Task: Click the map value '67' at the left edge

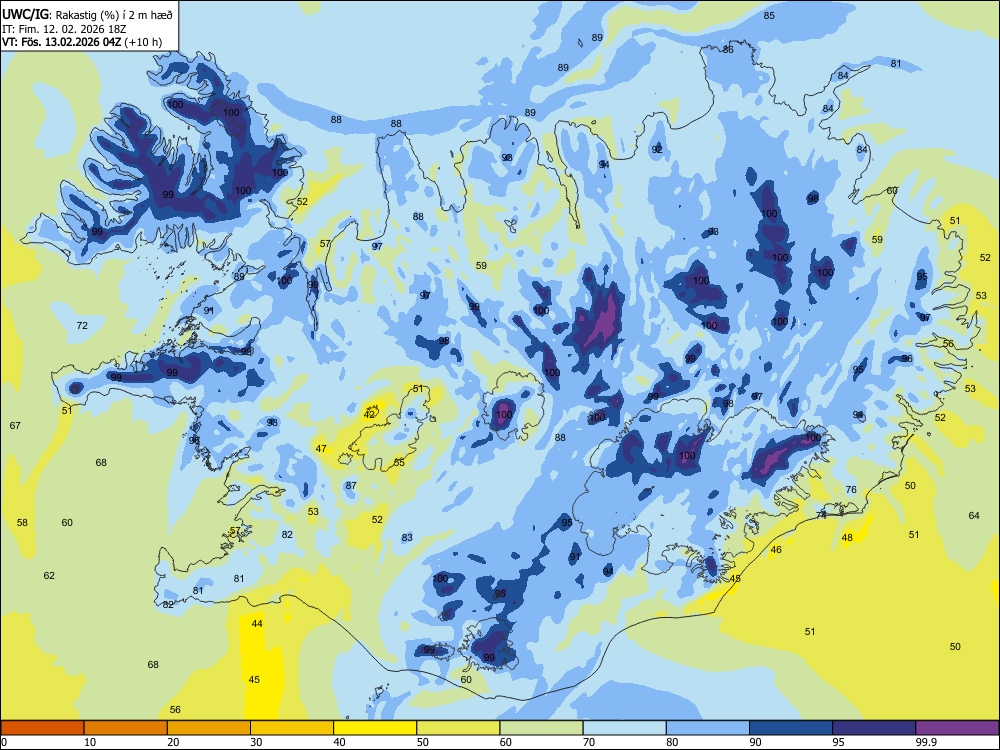Action: 15,425
